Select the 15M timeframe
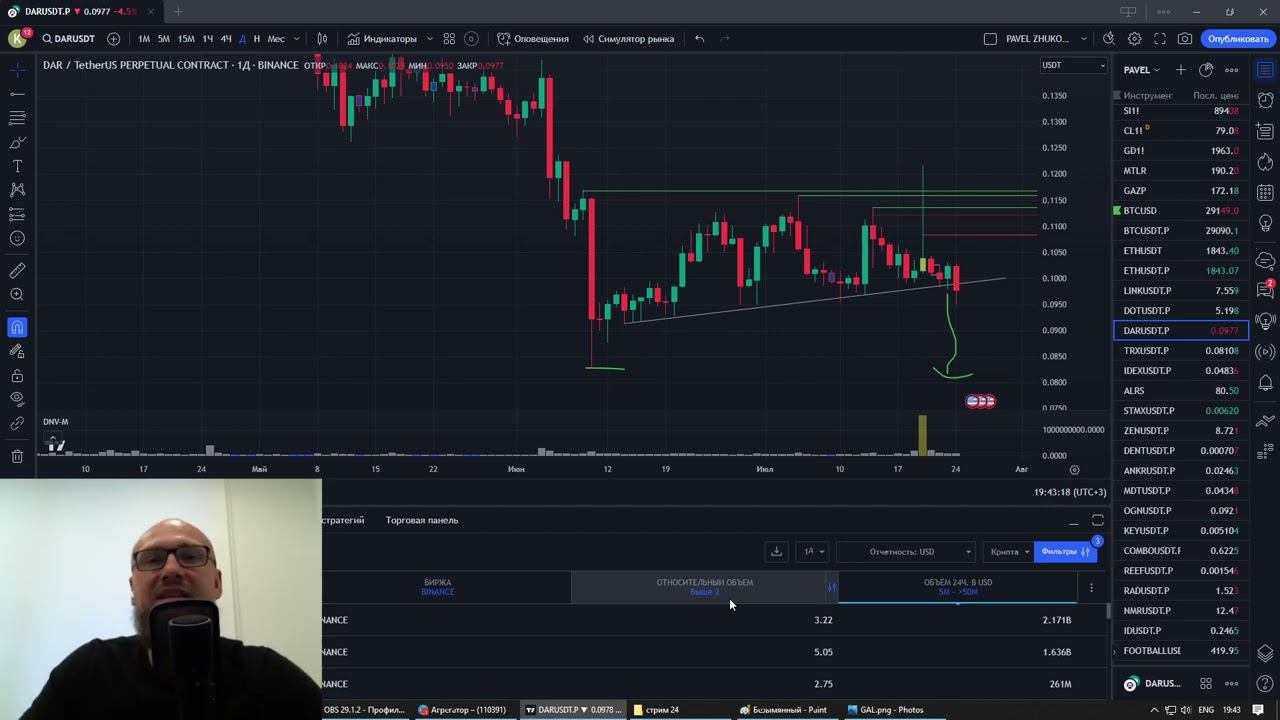 (x=186, y=39)
